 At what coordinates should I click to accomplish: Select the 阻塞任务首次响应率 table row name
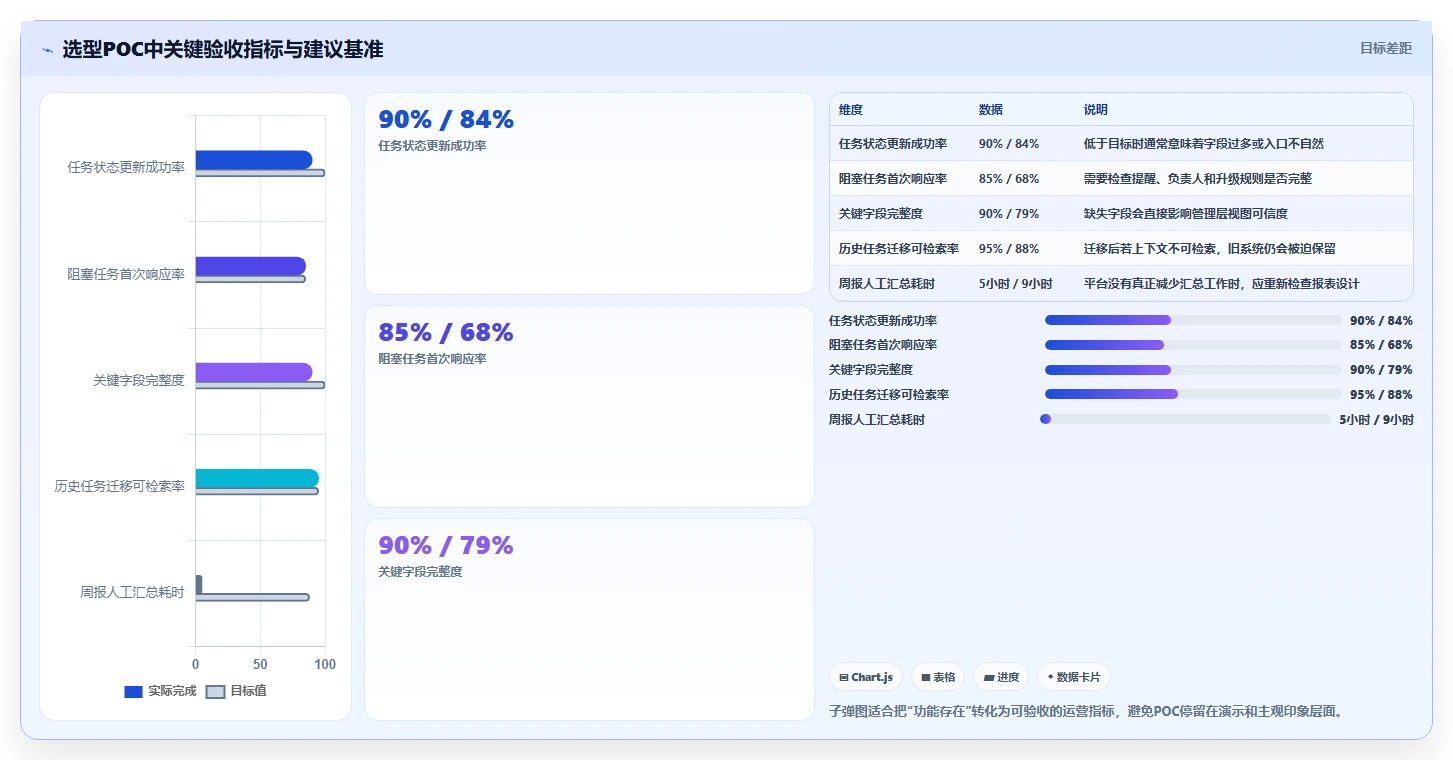893,179
